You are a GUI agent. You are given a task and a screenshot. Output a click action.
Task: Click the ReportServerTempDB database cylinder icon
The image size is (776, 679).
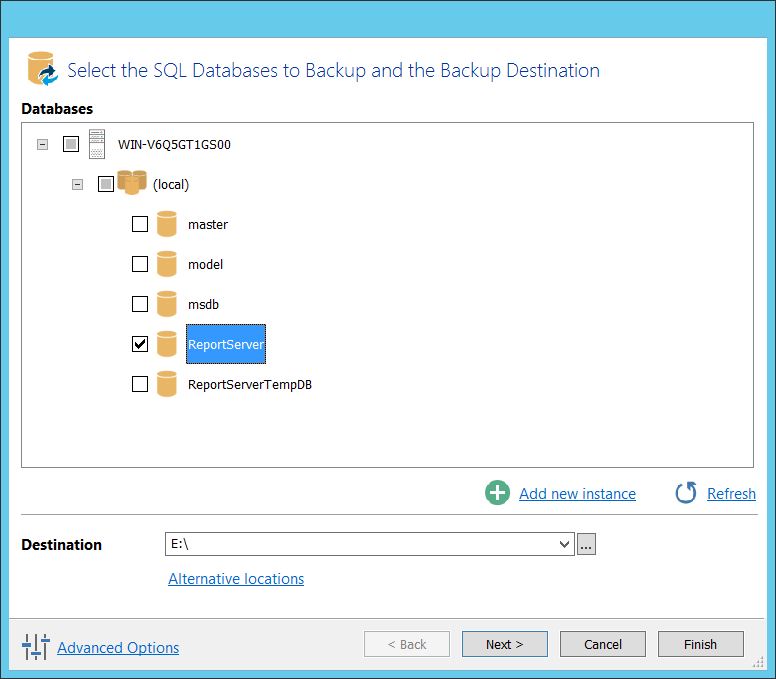[x=167, y=384]
